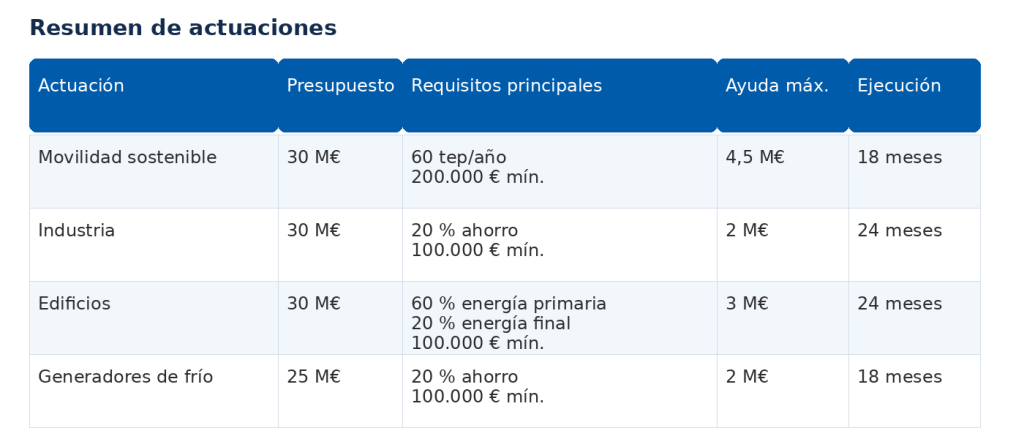Click the 60 % energía primaria text

509,304
